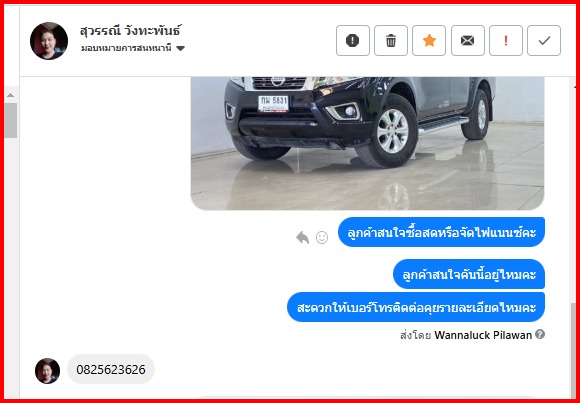Click the dropdown arrow next to assign conversation

pos(180,48)
